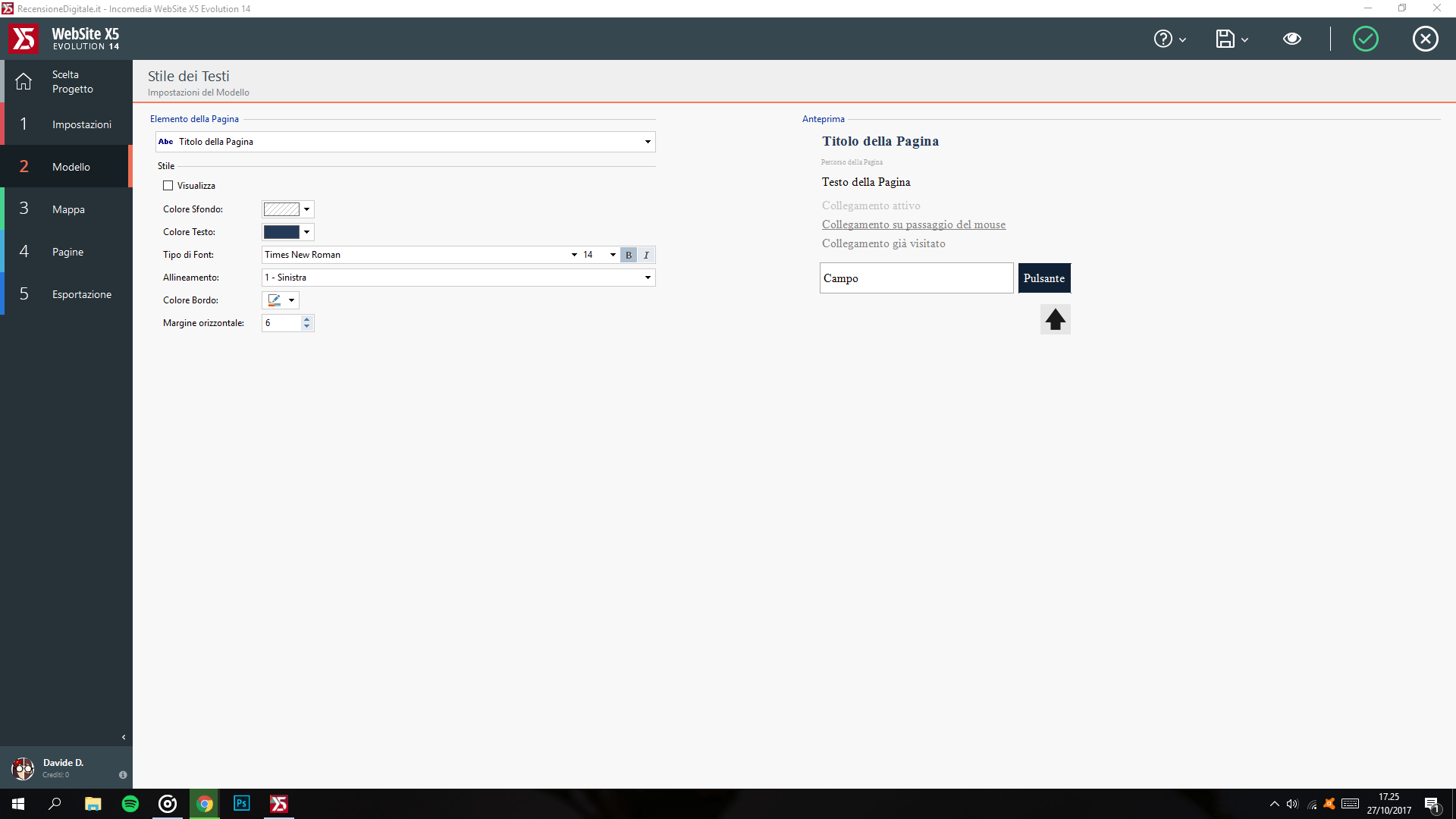Decrease Margine orizzontale with down spinner

click(x=306, y=327)
